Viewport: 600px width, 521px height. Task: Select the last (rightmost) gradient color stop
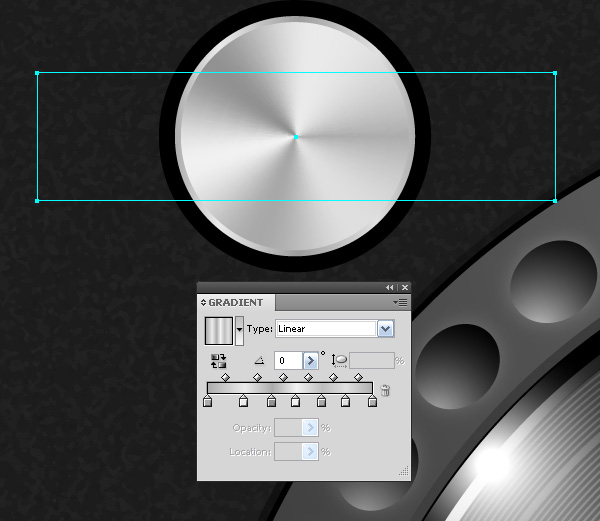pyautogui.click(x=372, y=401)
